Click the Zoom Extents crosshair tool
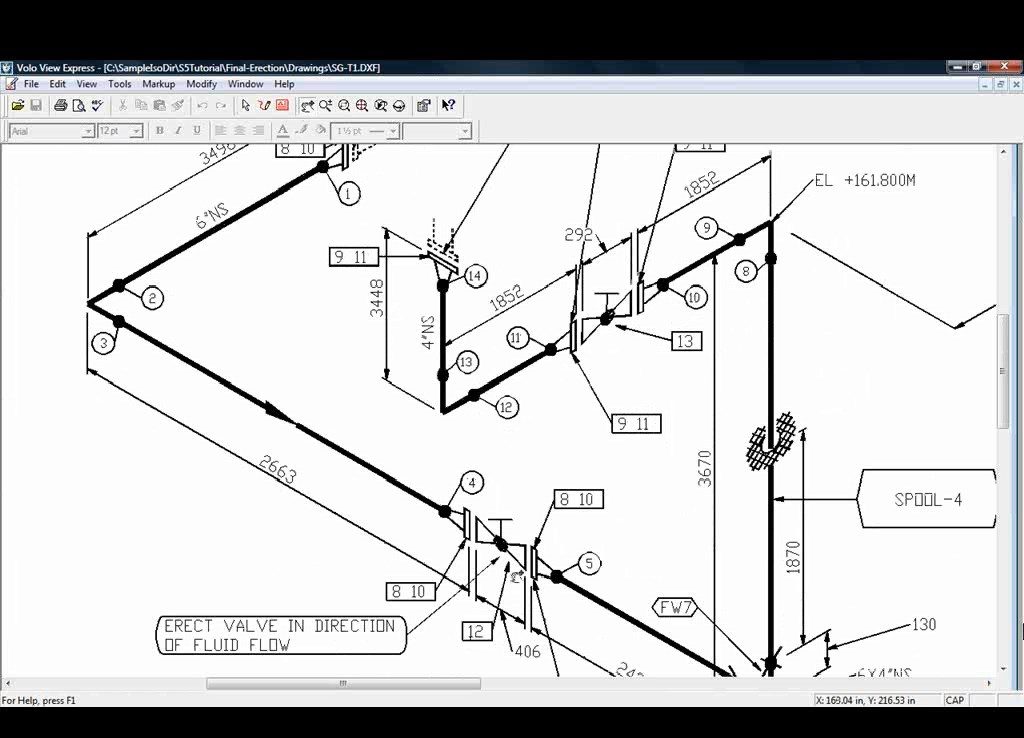 pyautogui.click(x=362, y=105)
